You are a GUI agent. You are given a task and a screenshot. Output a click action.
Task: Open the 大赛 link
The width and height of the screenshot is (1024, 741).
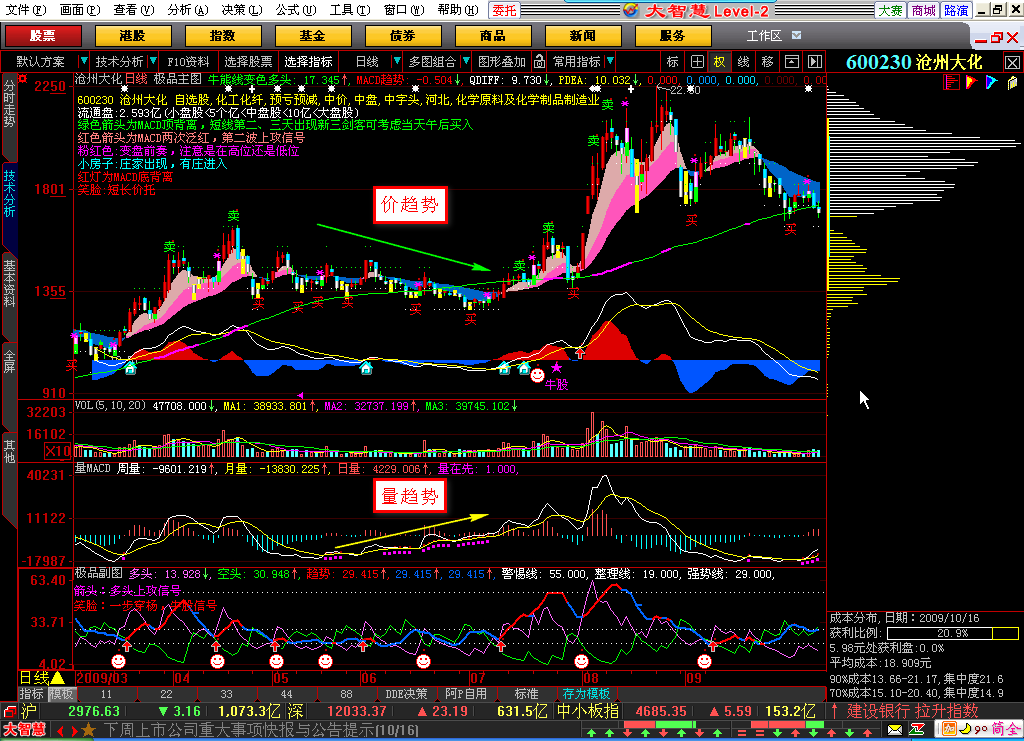(890, 10)
